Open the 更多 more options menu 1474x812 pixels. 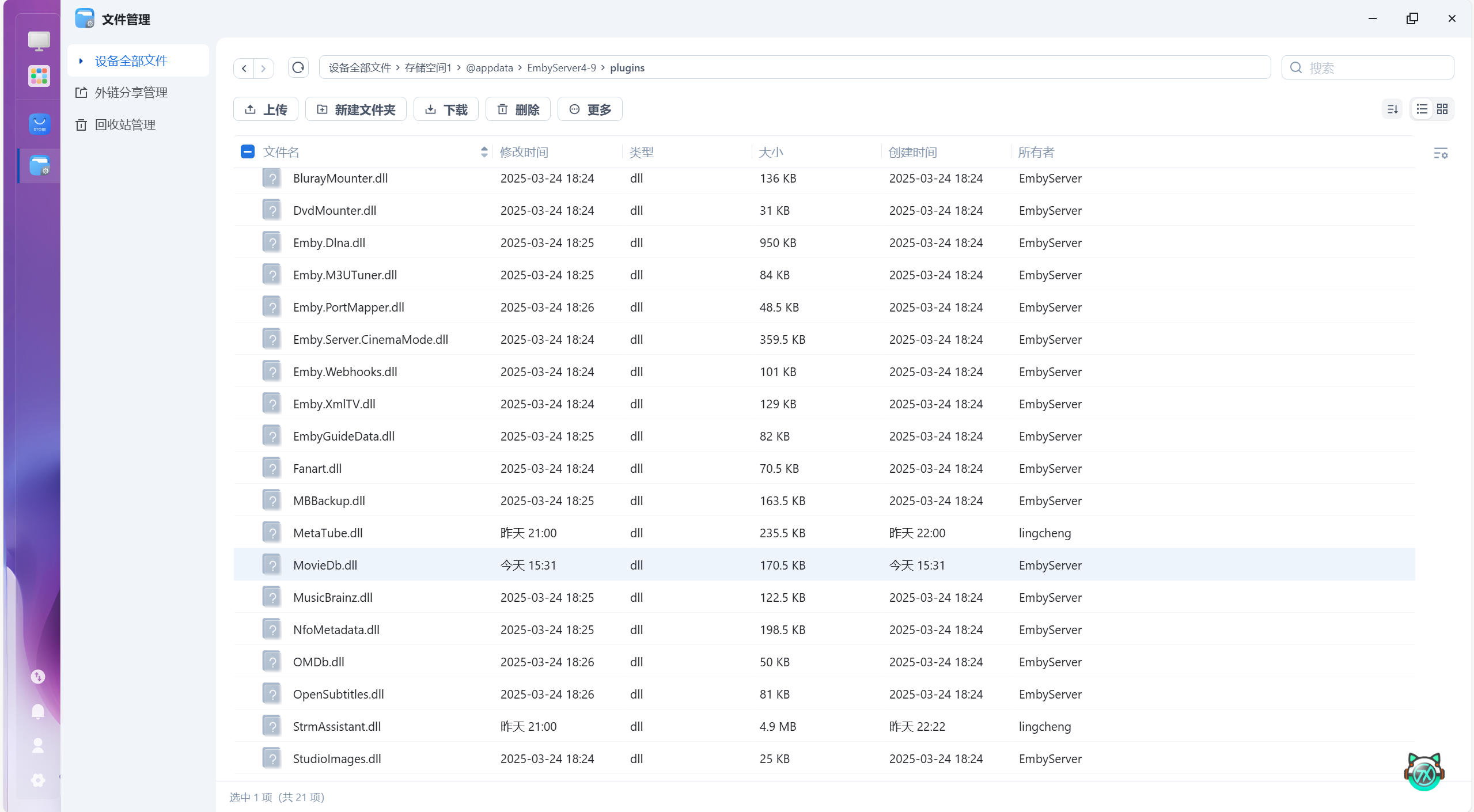coord(590,109)
